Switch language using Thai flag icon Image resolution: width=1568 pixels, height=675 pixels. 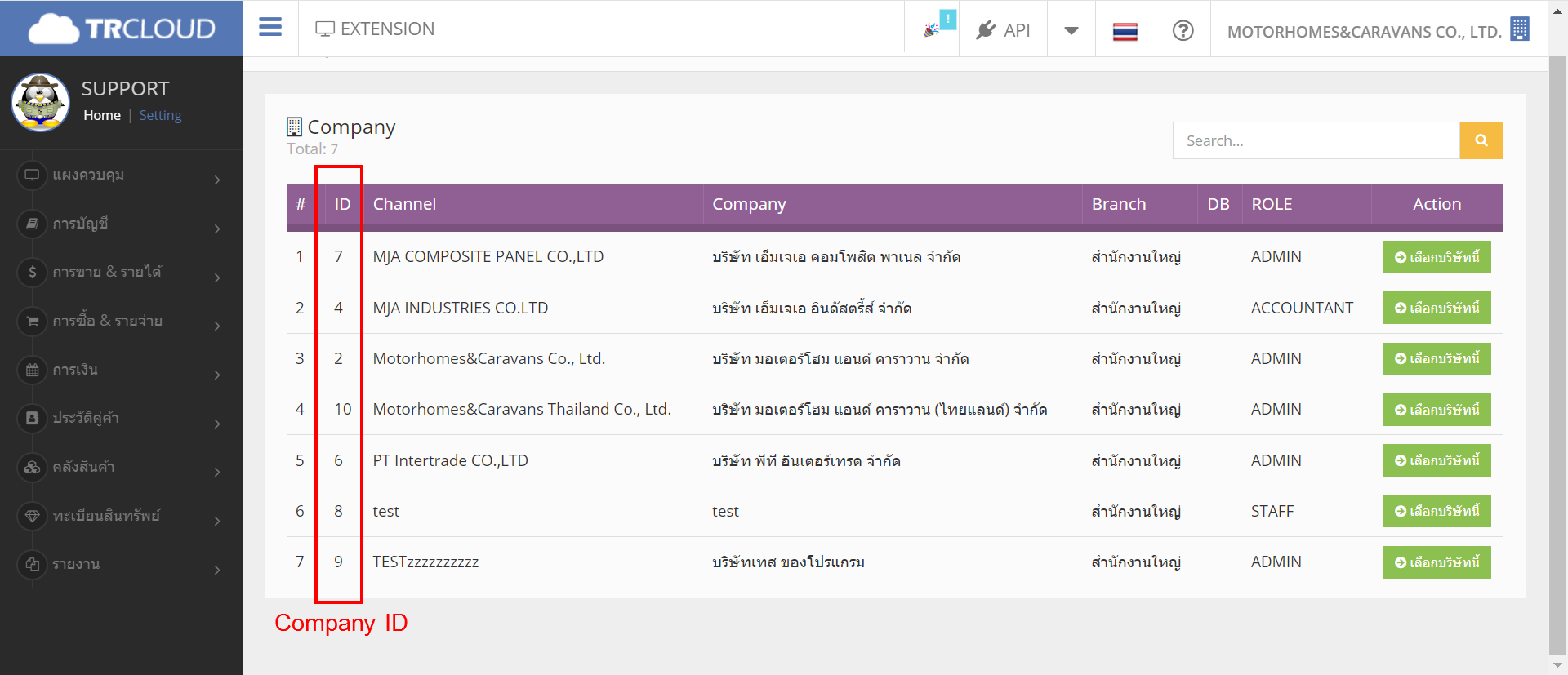[x=1125, y=32]
